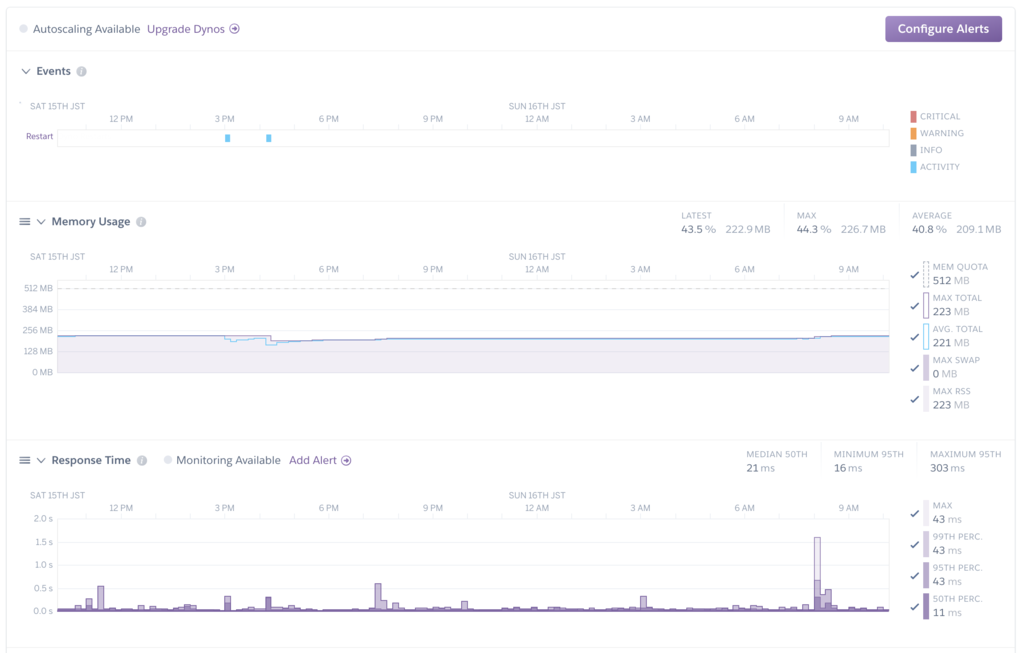The height and width of the screenshot is (653, 1024).
Task: Click the Configure Alerts button
Action: click(x=943, y=29)
